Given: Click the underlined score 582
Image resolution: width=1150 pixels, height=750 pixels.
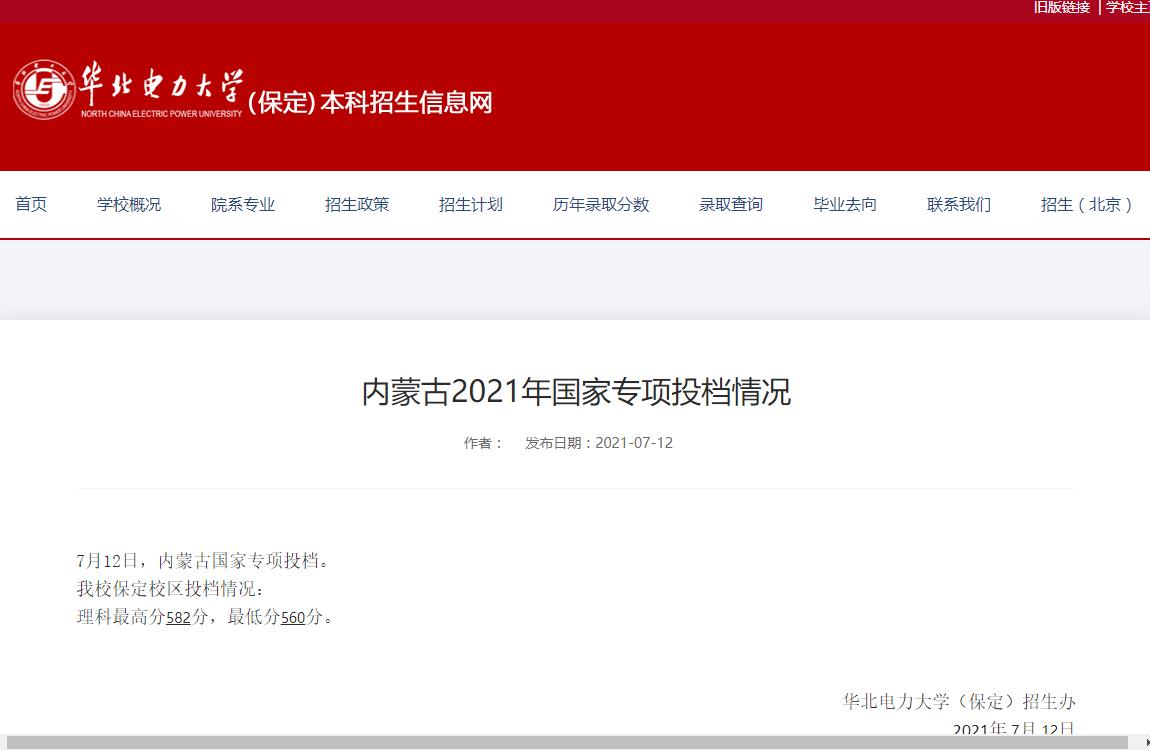Looking at the screenshot, I should [178, 618].
